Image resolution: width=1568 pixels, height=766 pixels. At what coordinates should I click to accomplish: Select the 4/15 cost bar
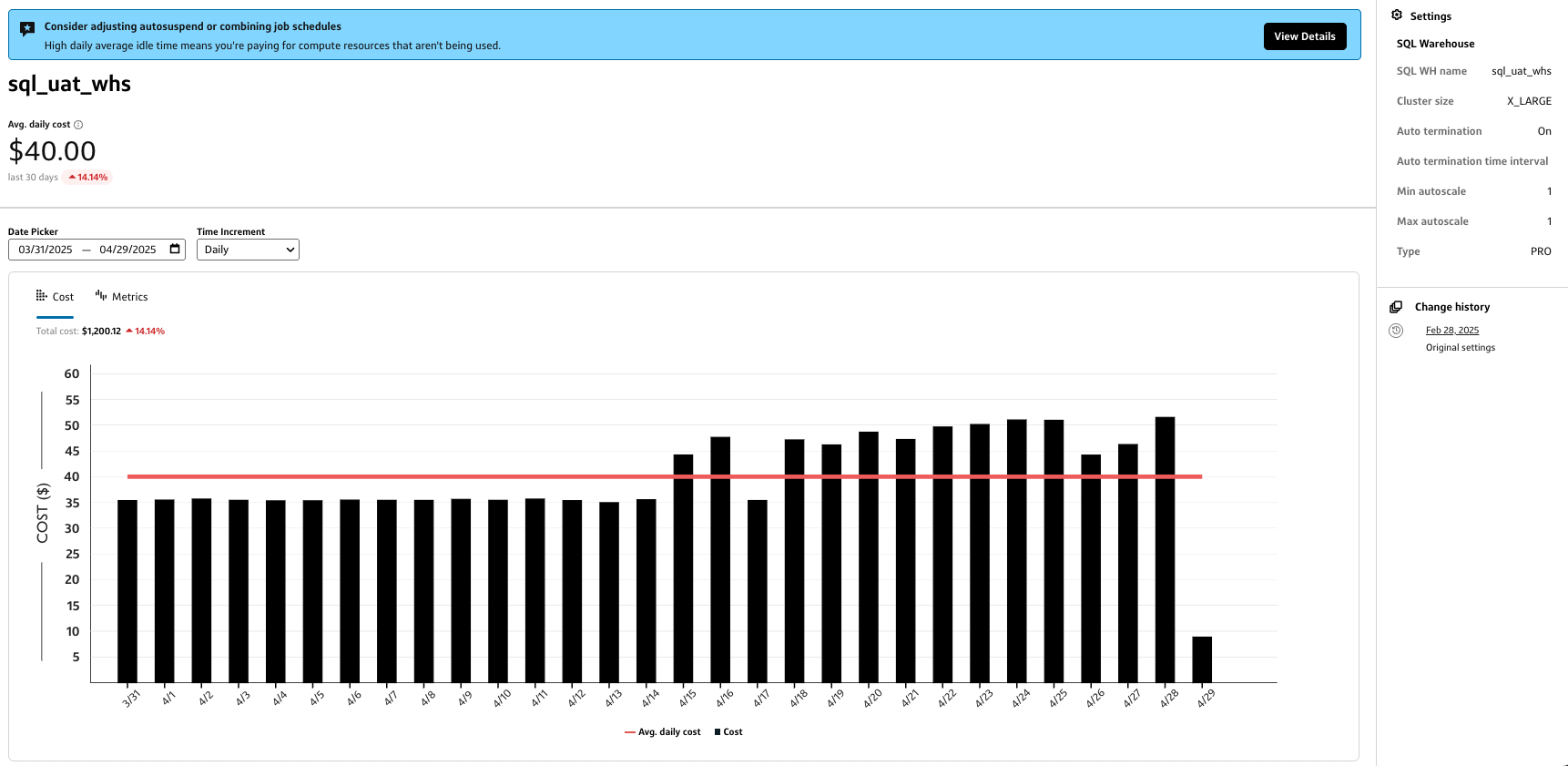click(x=683, y=568)
